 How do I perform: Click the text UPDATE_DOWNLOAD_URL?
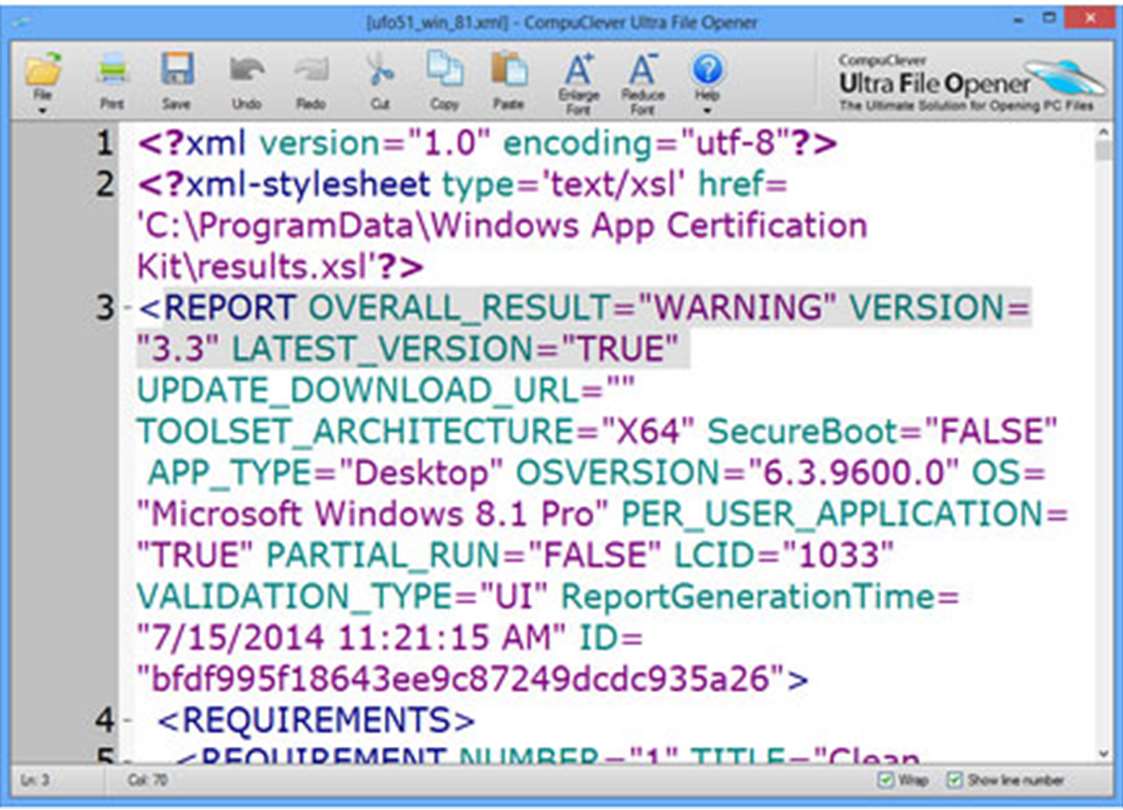[x=358, y=390]
